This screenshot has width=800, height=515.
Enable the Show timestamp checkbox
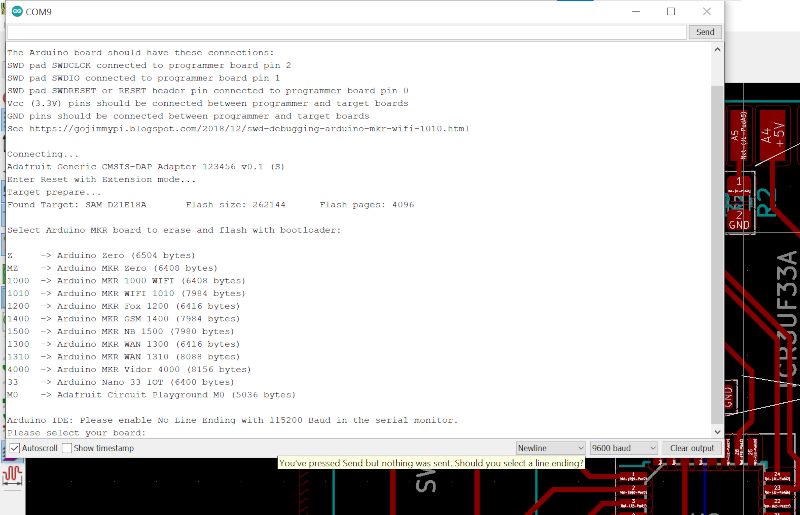coord(67,448)
